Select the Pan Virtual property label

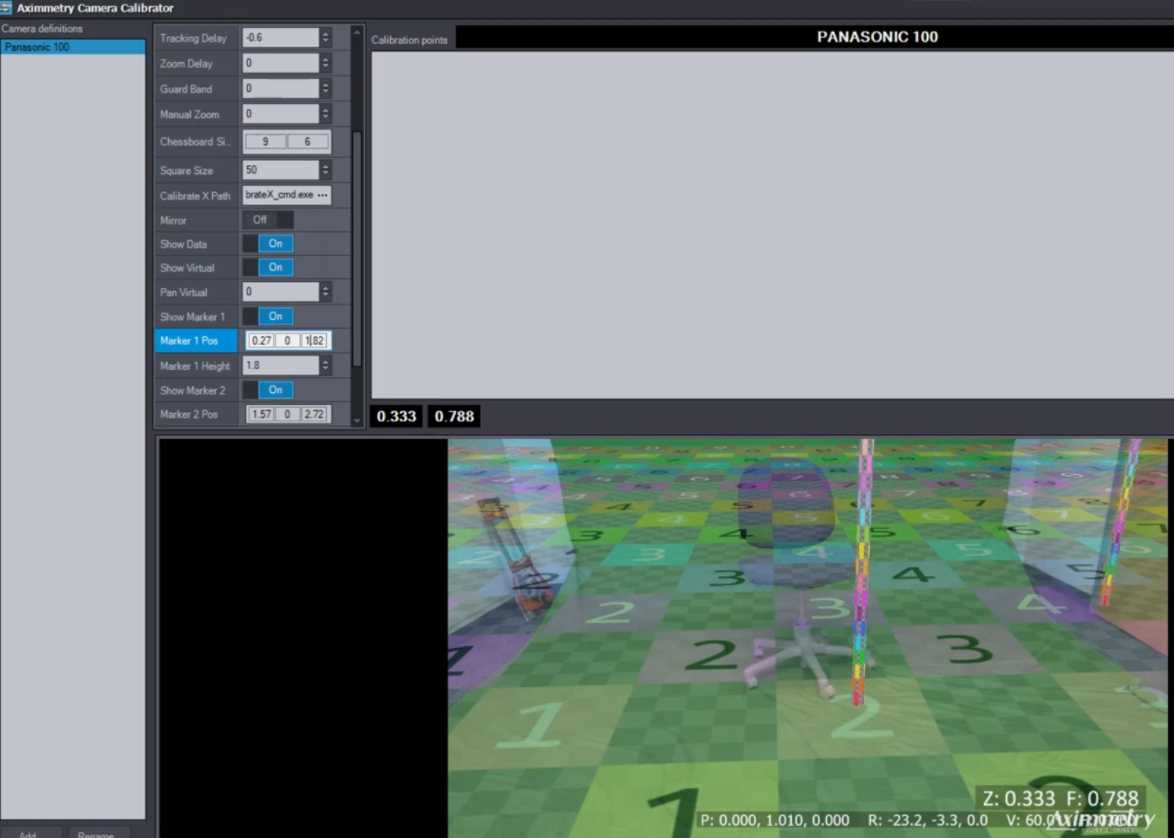(x=183, y=293)
